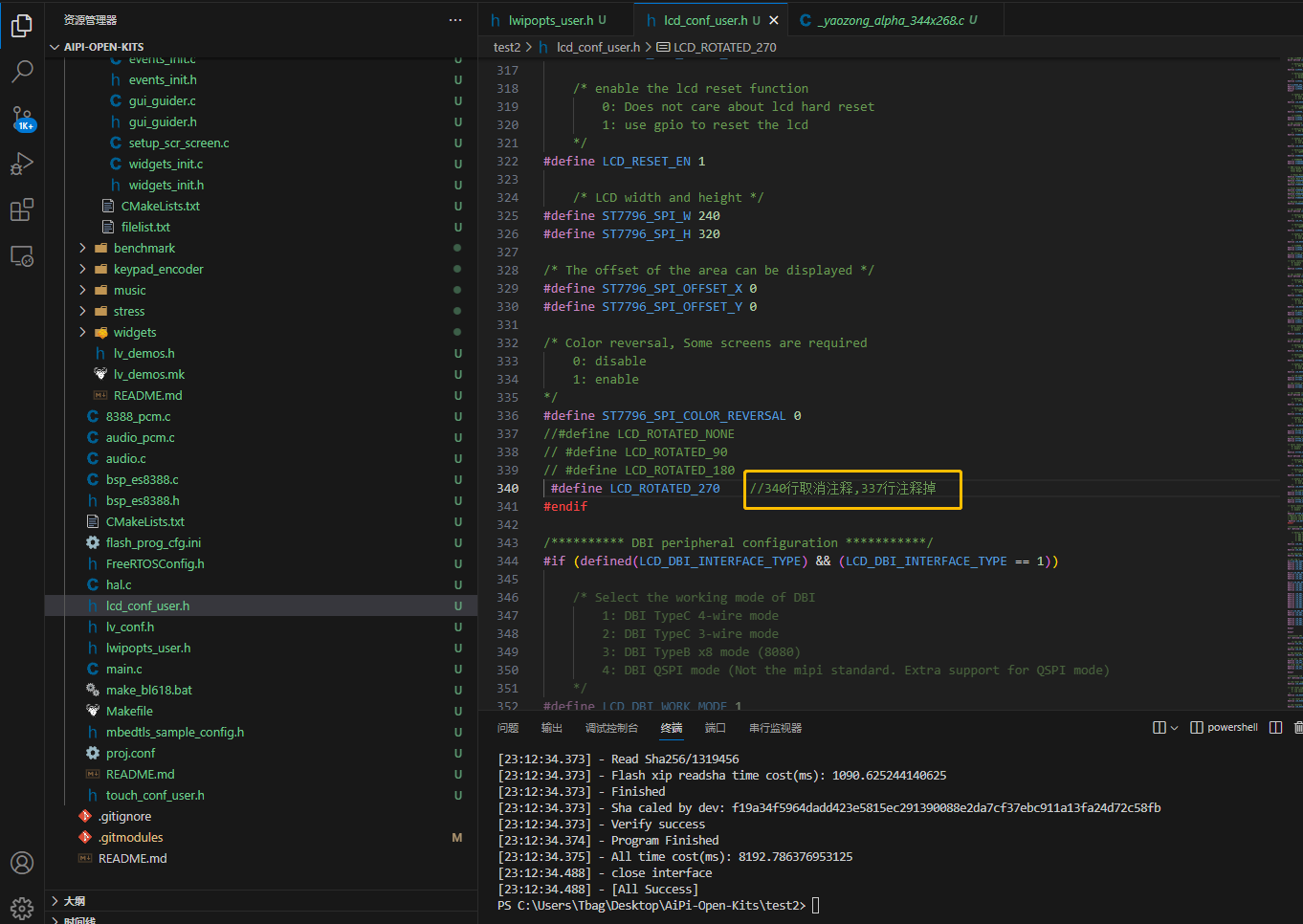Open gui_guider.h in the file tree
The image size is (1303, 924).
tap(261, 121)
